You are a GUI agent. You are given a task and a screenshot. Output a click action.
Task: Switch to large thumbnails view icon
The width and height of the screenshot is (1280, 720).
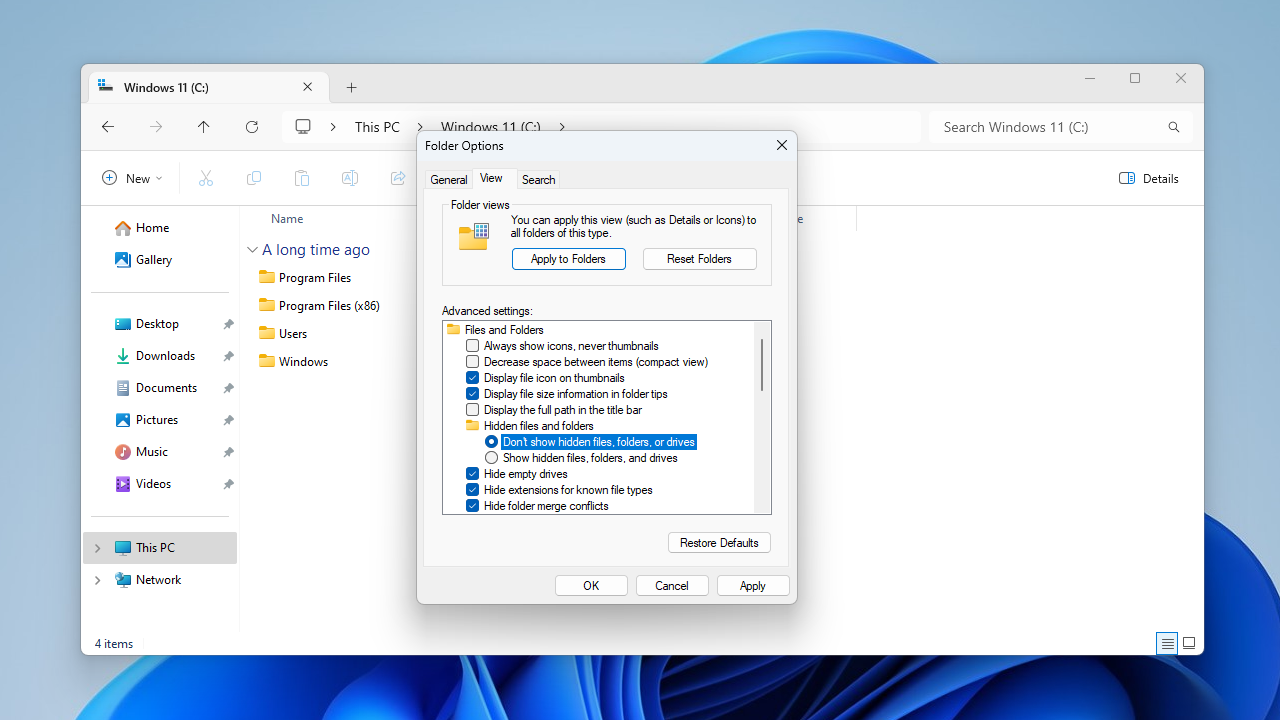(1189, 644)
